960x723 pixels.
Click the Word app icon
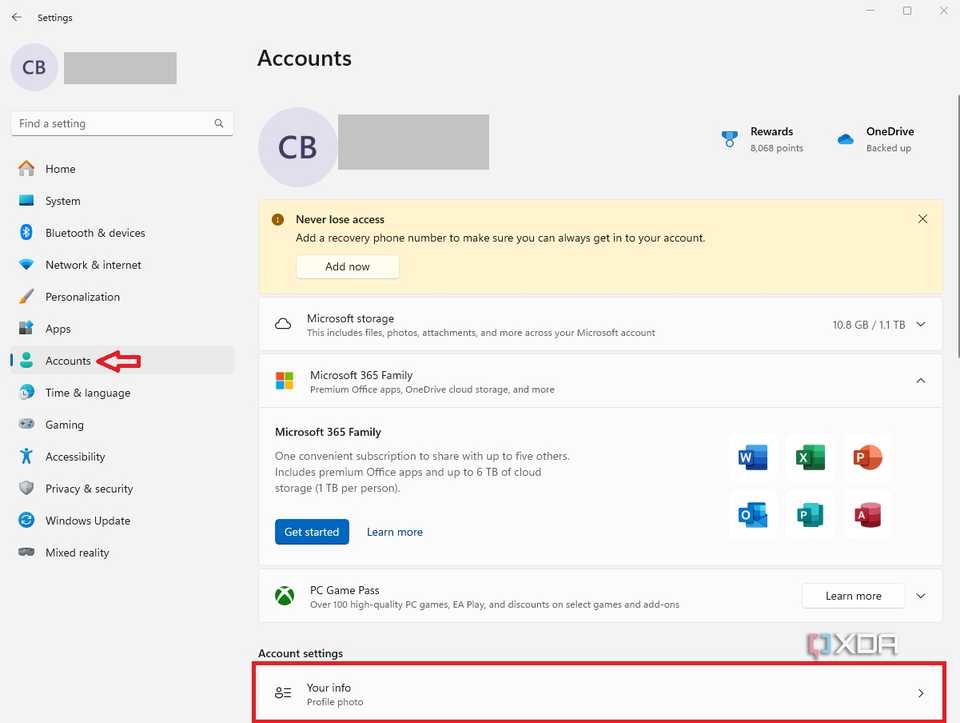[752, 458]
